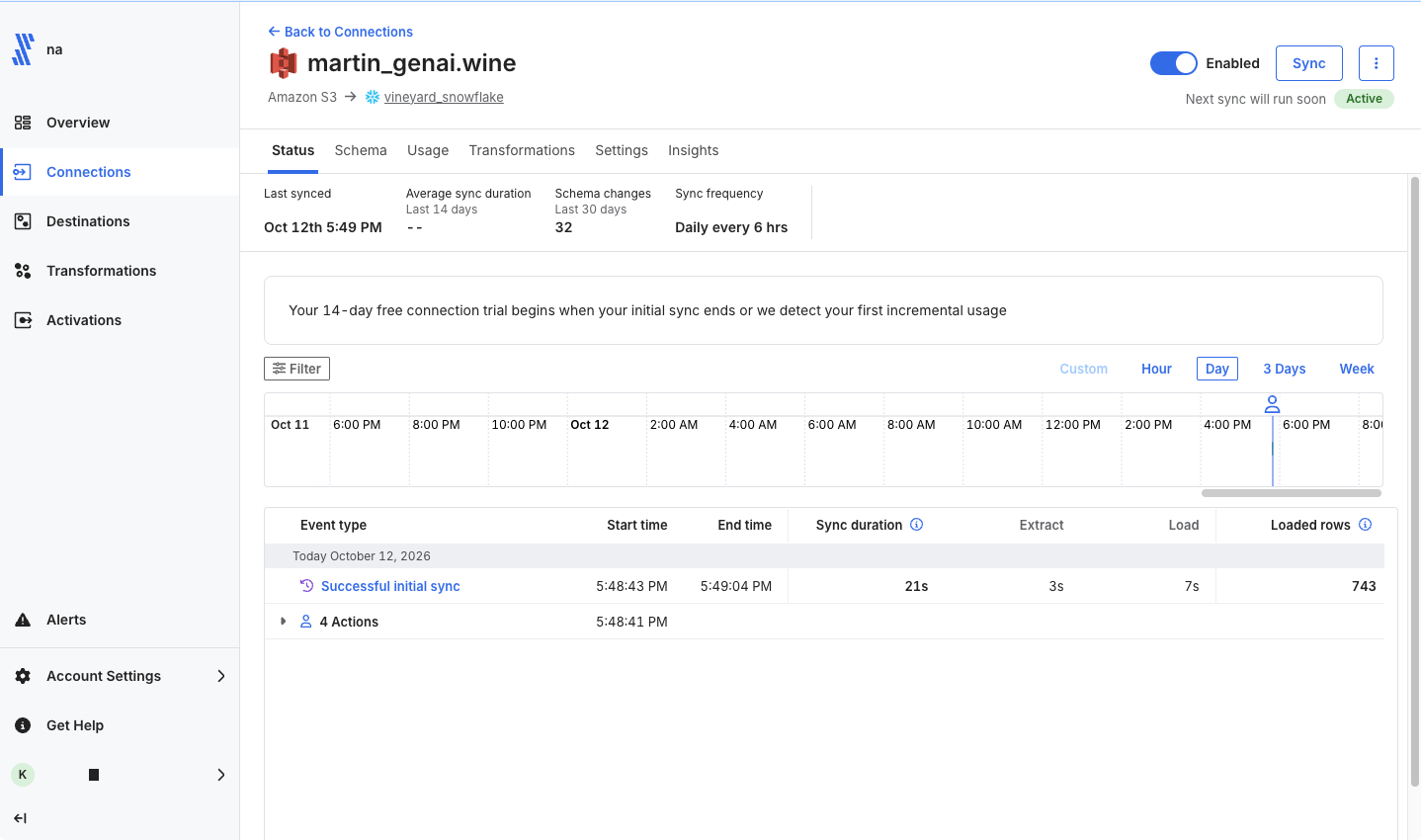
Task: Select the Week time range
Action: [x=1357, y=369]
